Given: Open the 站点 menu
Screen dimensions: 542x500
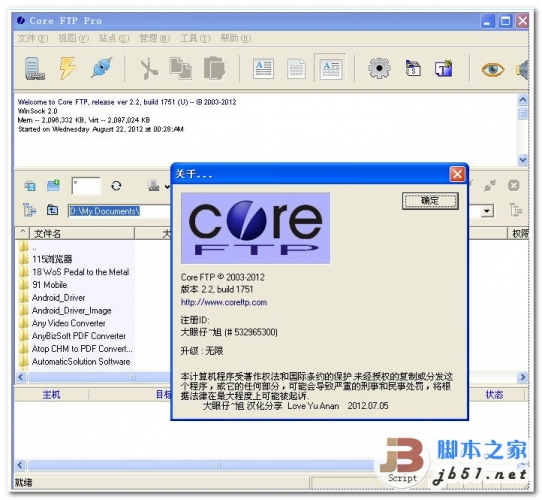Looking at the screenshot, I should tap(114, 38).
